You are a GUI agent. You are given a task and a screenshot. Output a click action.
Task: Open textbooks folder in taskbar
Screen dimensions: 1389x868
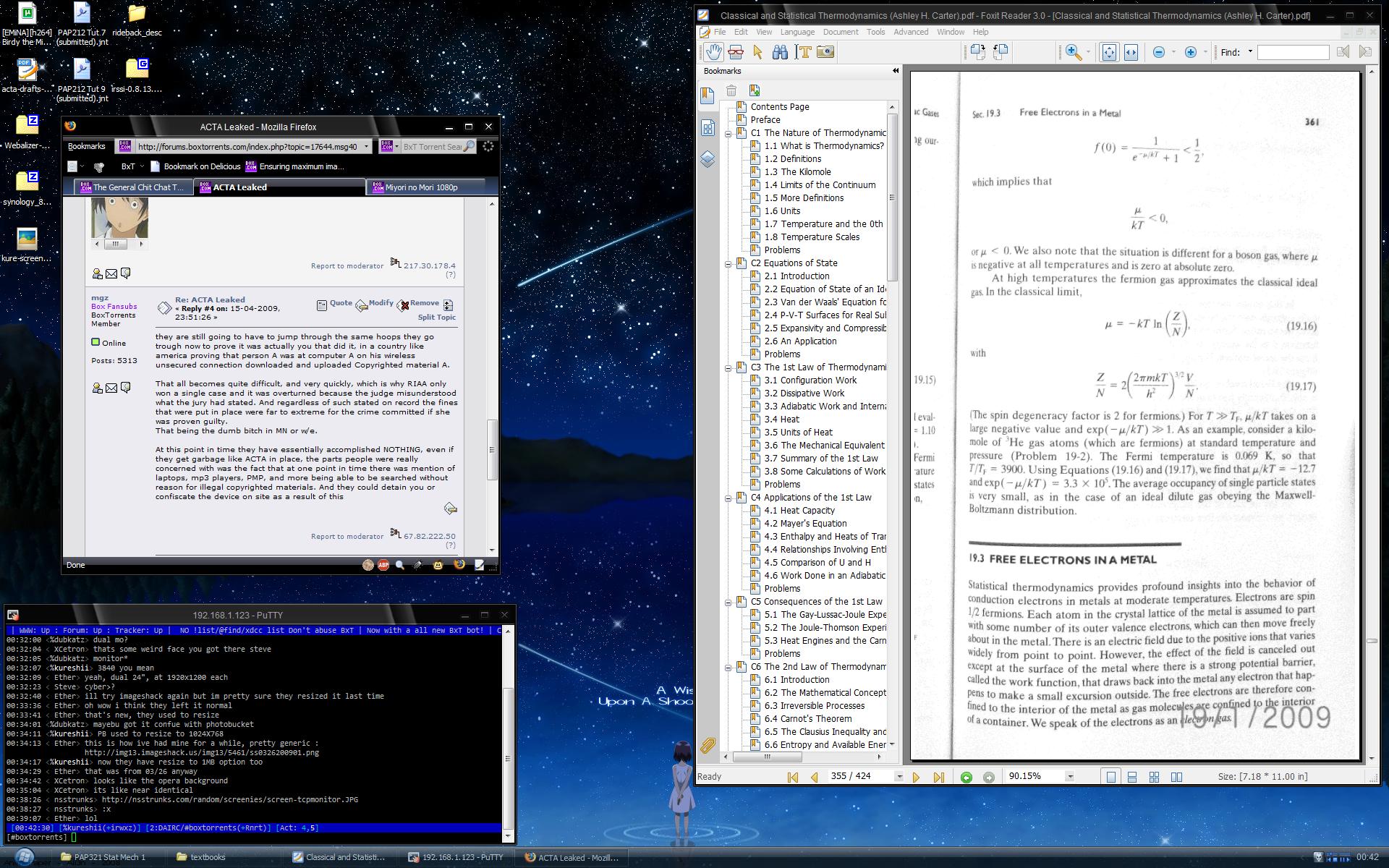tap(208, 857)
